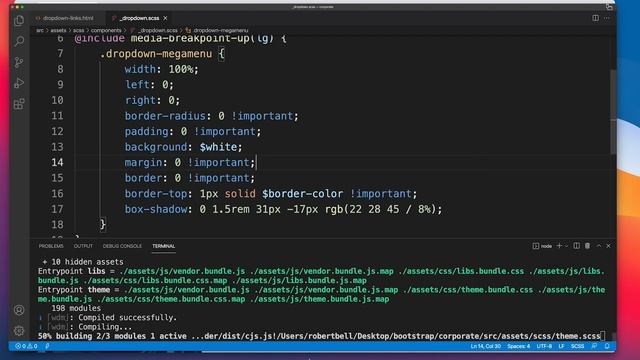Kill the terminal with trash icon
Viewport: 640px width, 360px height.
pos(587,246)
